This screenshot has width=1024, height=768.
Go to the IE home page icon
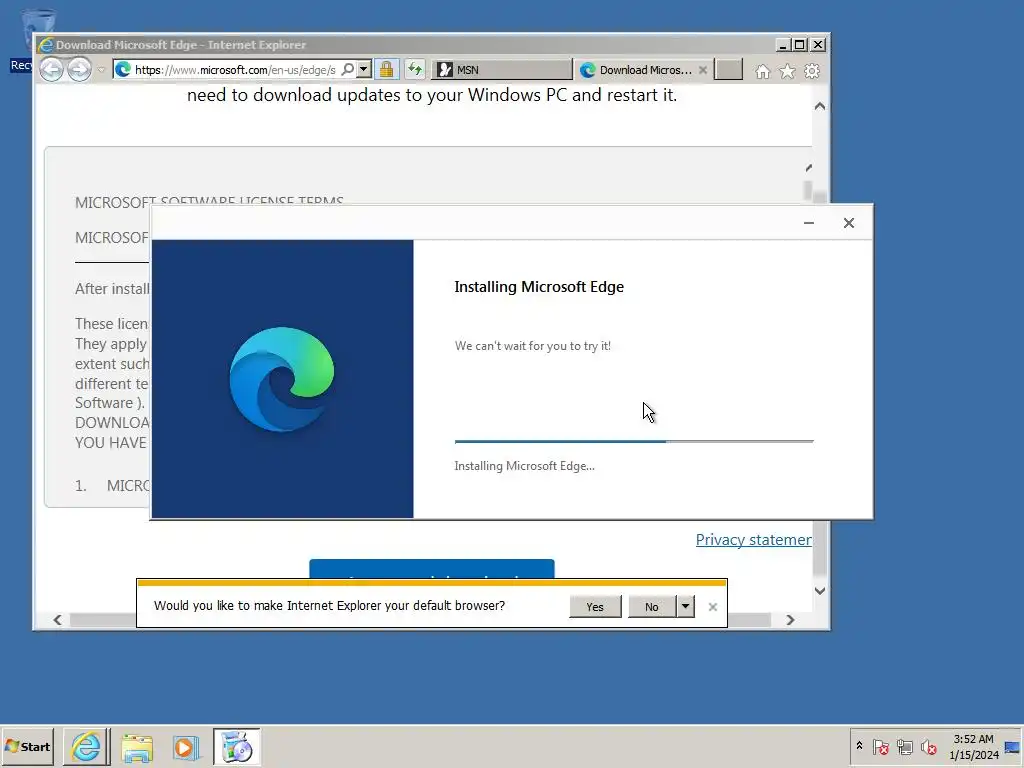coord(763,71)
